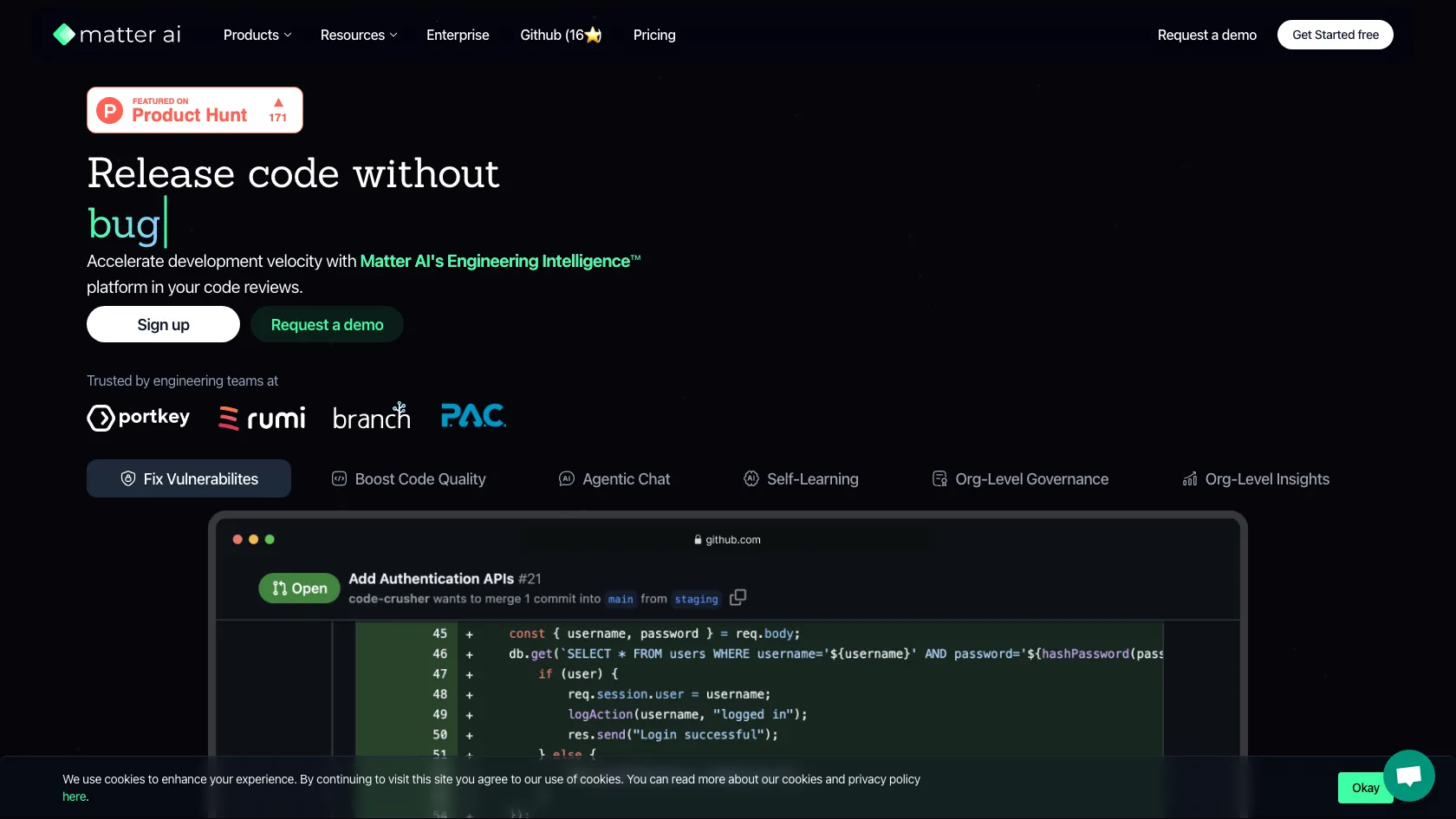
Task: Open the Github nav link
Action: pyautogui.click(x=561, y=35)
